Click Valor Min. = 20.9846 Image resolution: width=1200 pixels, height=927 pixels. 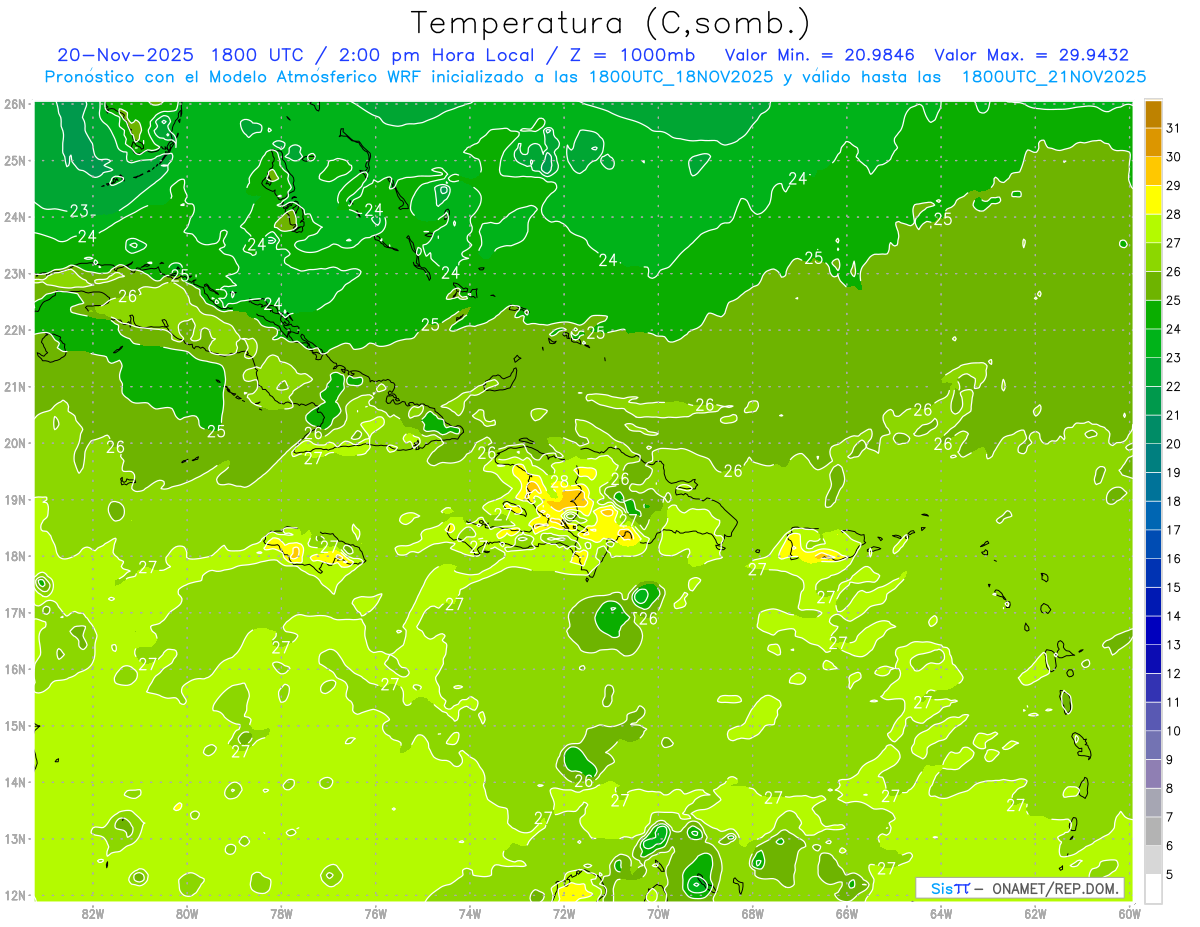(x=820, y=54)
